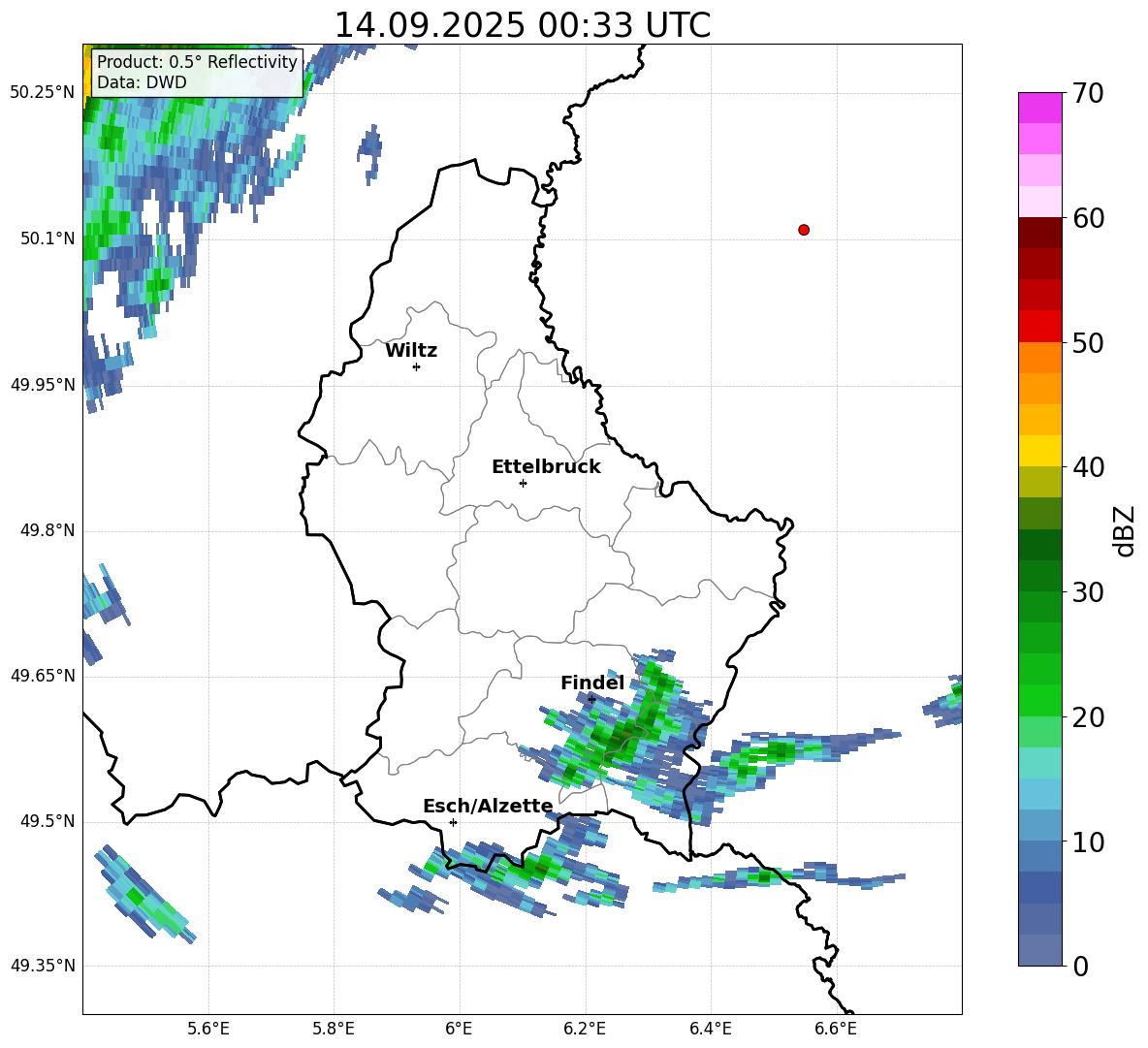Click the plot title '14.09.2025 00:33 UTC'
1148x1048 pixels.
522,25
